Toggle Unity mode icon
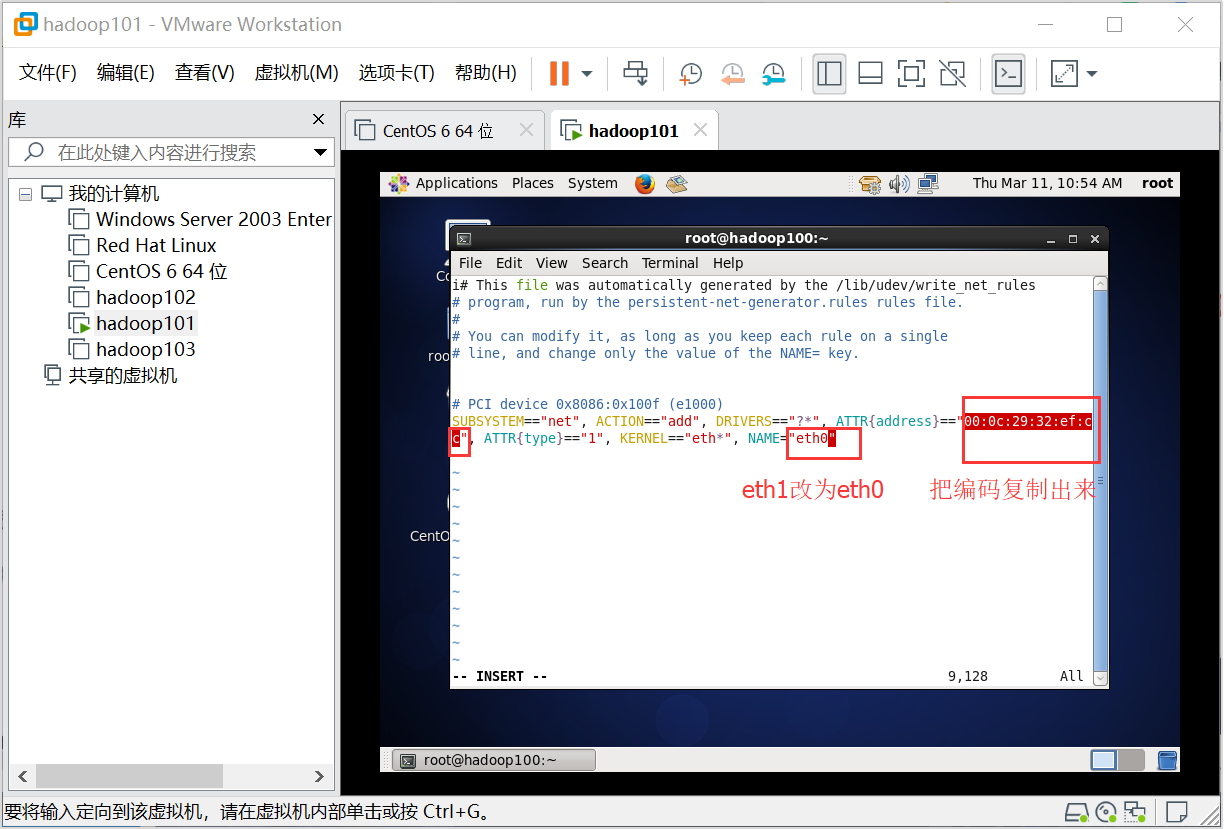This screenshot has width=1224, height=829. tap(952, 73)
